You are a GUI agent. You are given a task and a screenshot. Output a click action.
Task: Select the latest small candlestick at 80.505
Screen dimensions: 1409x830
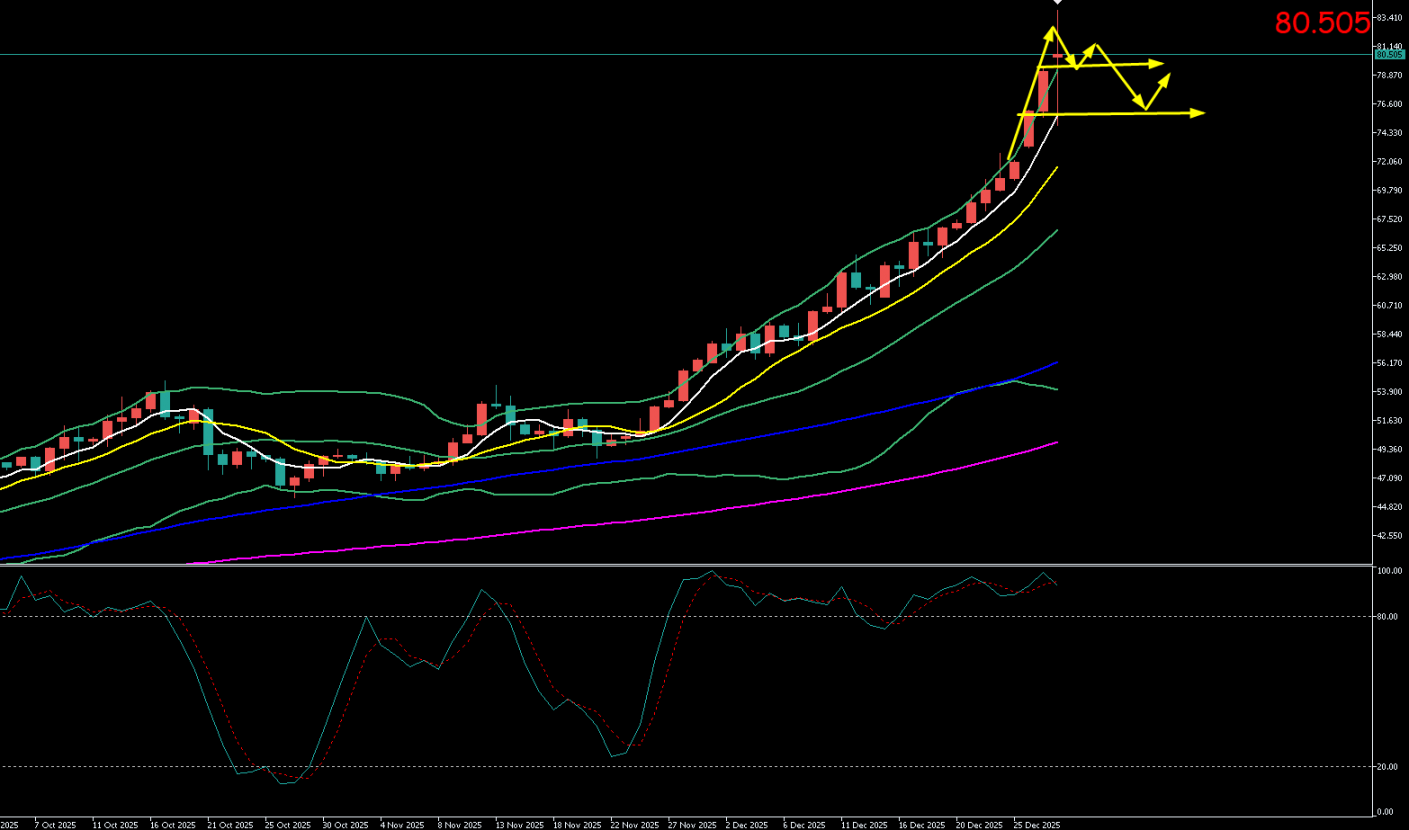point(1057,55)
